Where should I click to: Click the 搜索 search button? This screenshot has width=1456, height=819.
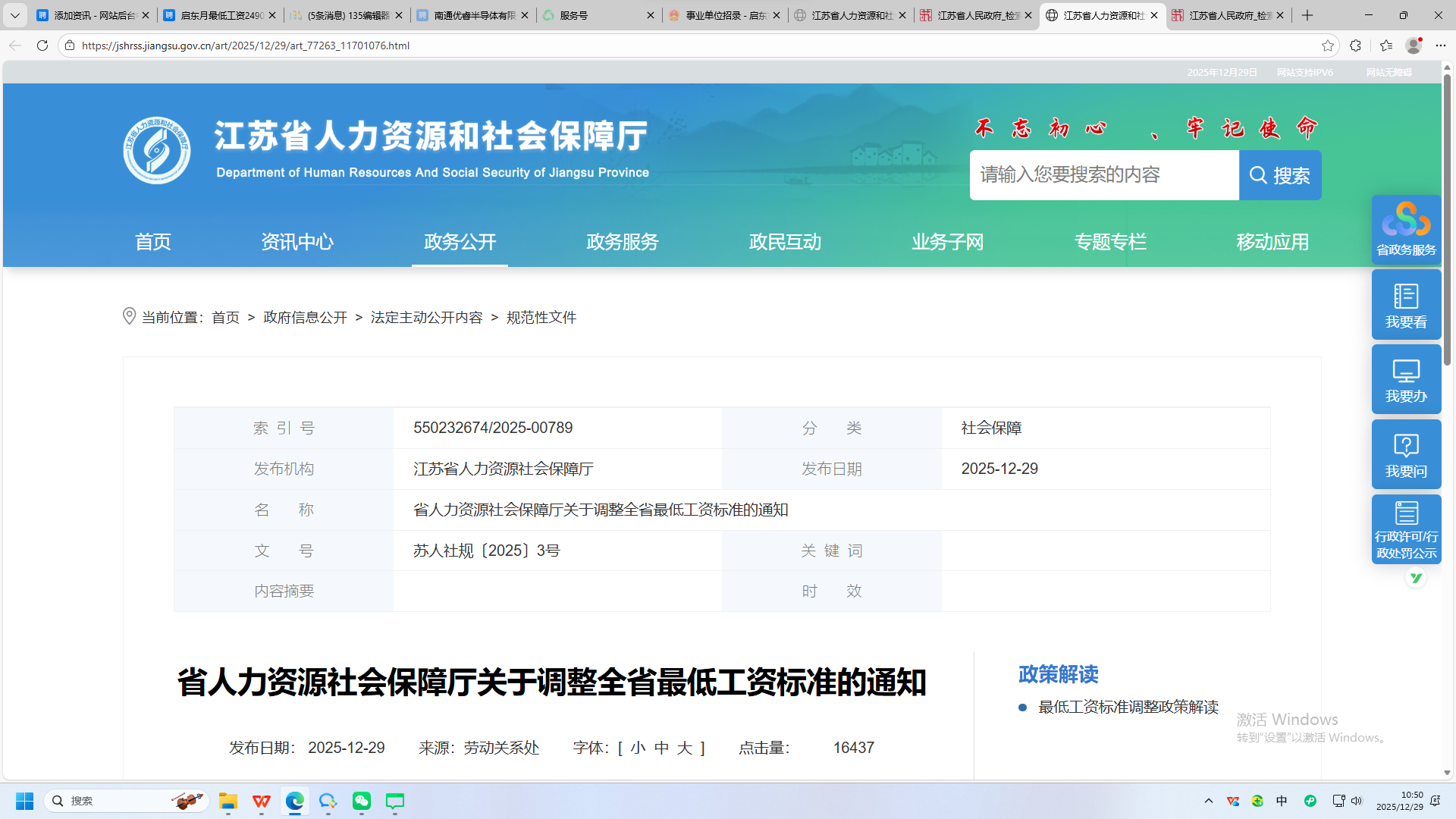(1280, 175)
